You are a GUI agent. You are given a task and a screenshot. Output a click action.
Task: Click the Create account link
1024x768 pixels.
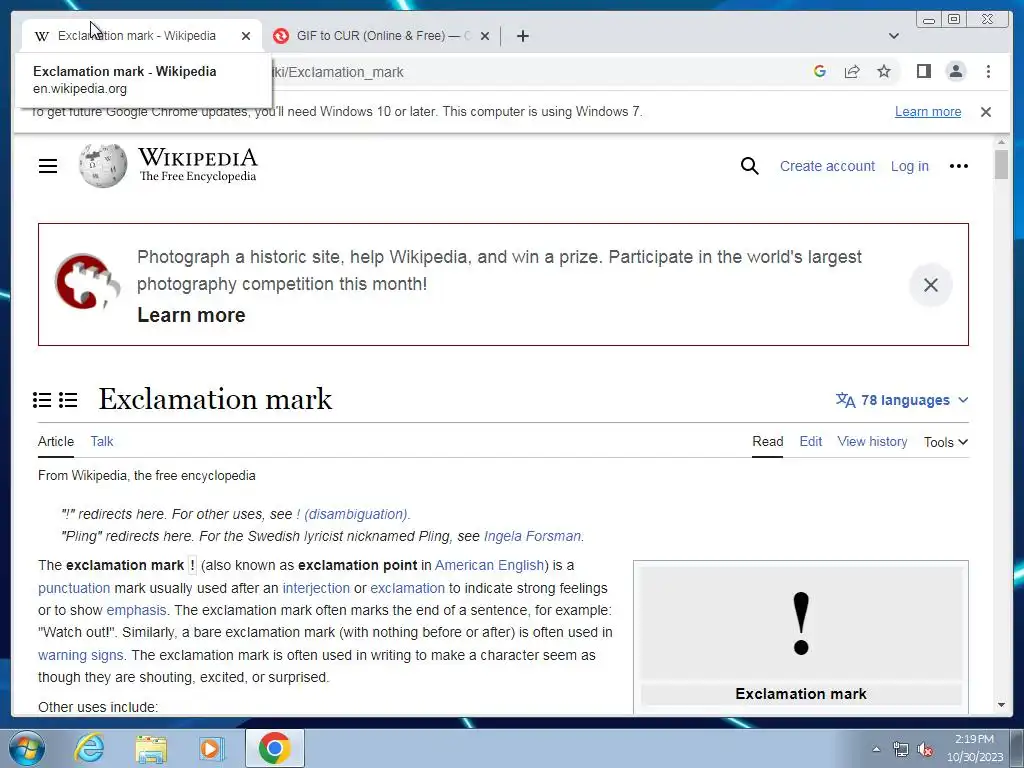(827, 166)
